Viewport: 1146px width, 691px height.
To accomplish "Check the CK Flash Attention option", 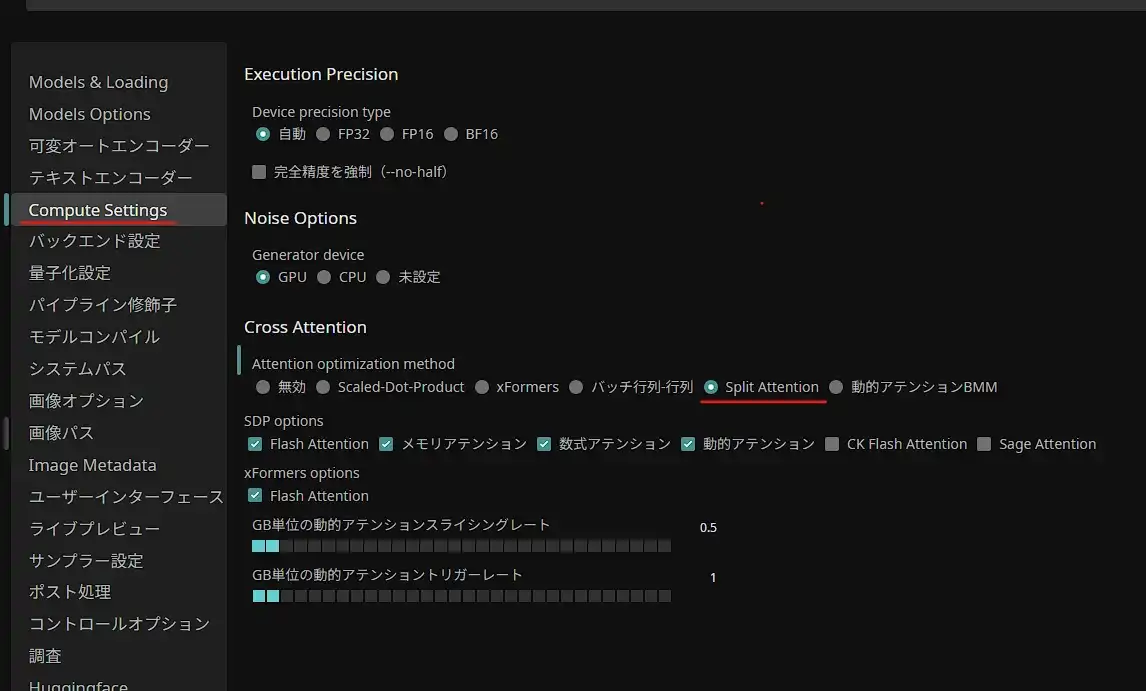I will [x=833, y=444].
